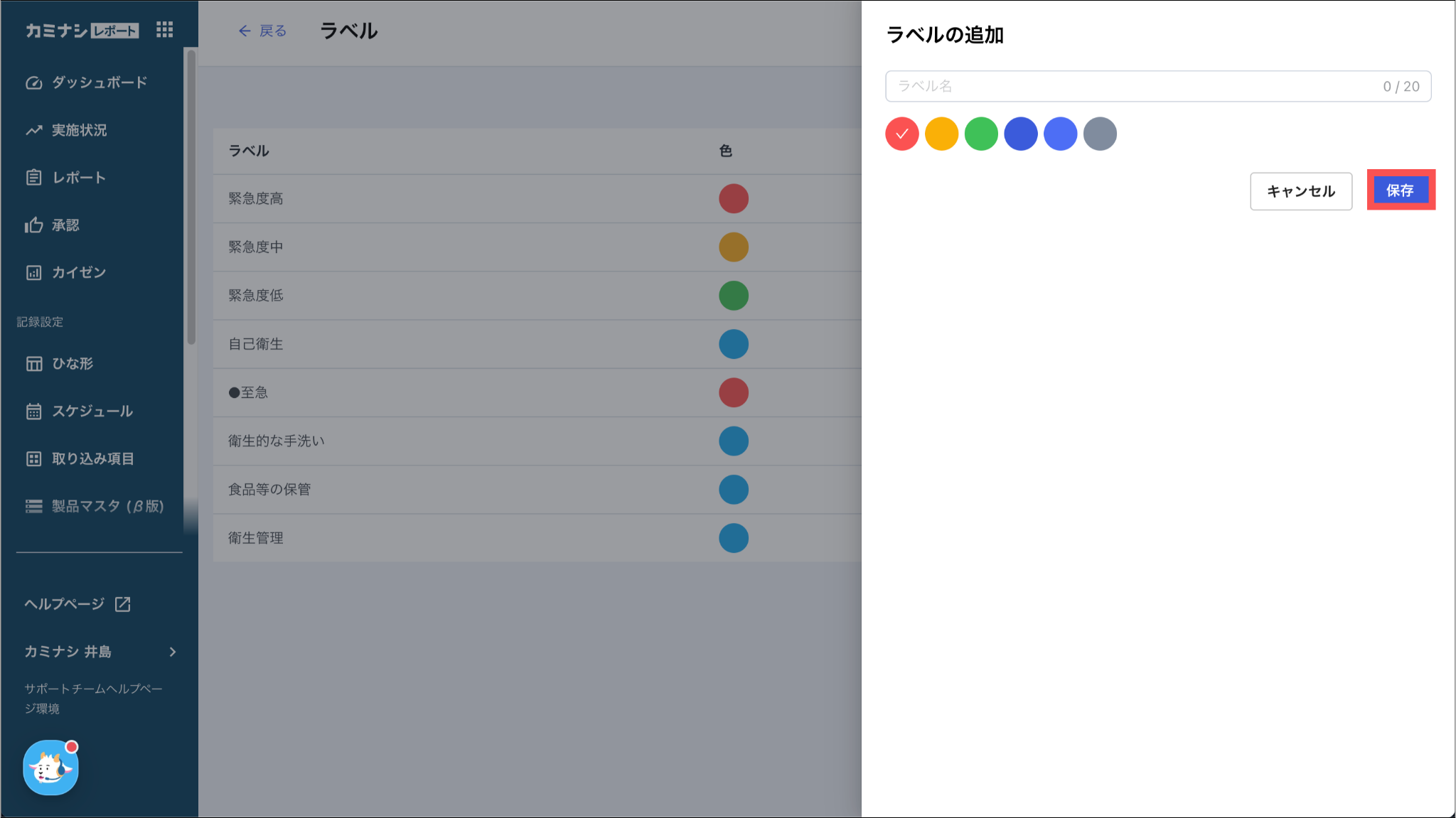Open the カイゼン sidebar item
Viewport: 1456px width, 818px height.
tap(78, 272)
